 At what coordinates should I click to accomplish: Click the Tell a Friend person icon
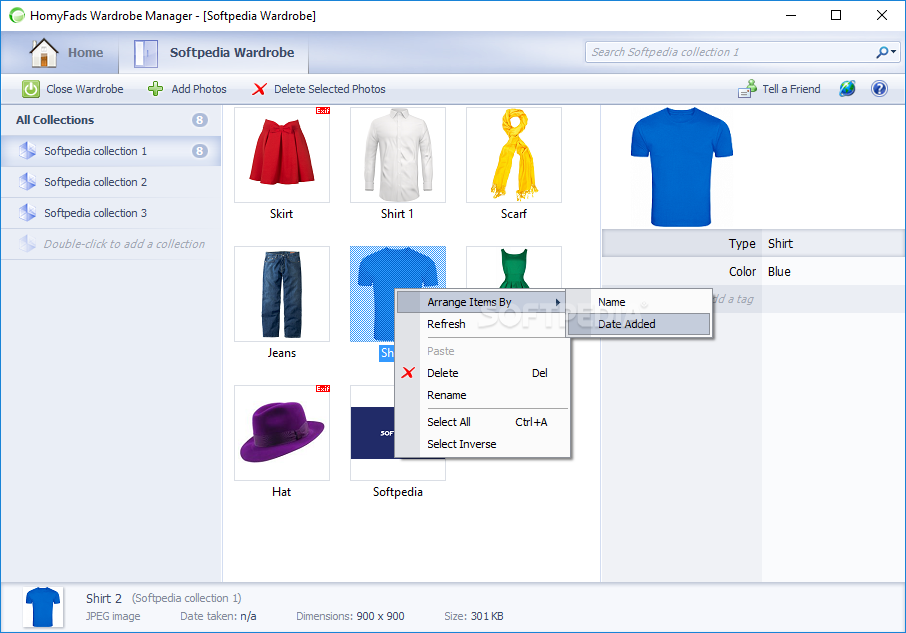coord(747,88)
